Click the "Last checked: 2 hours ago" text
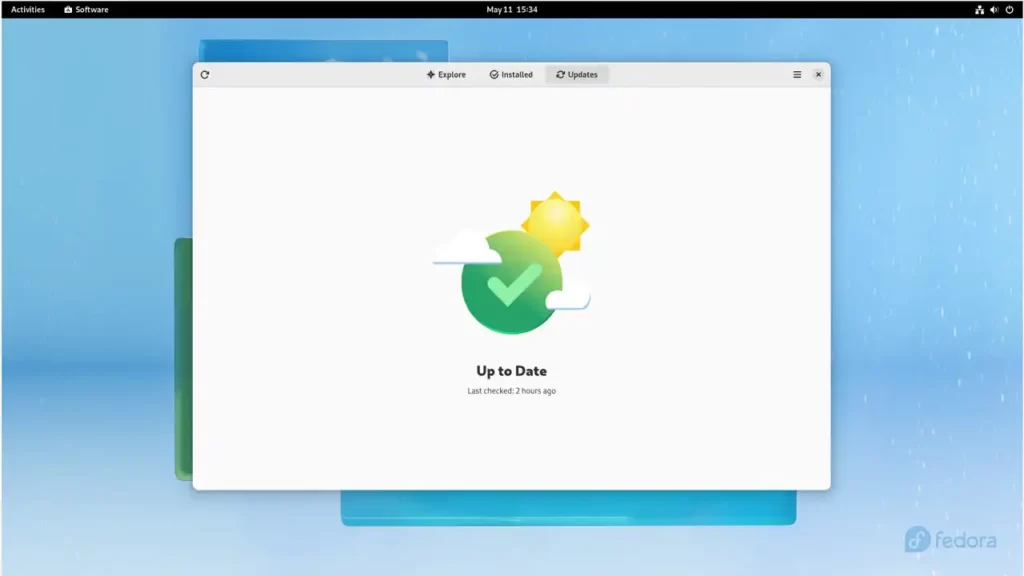Image resolution: width=1024 pixels, height=576 pixels. [x=511, y=391]
